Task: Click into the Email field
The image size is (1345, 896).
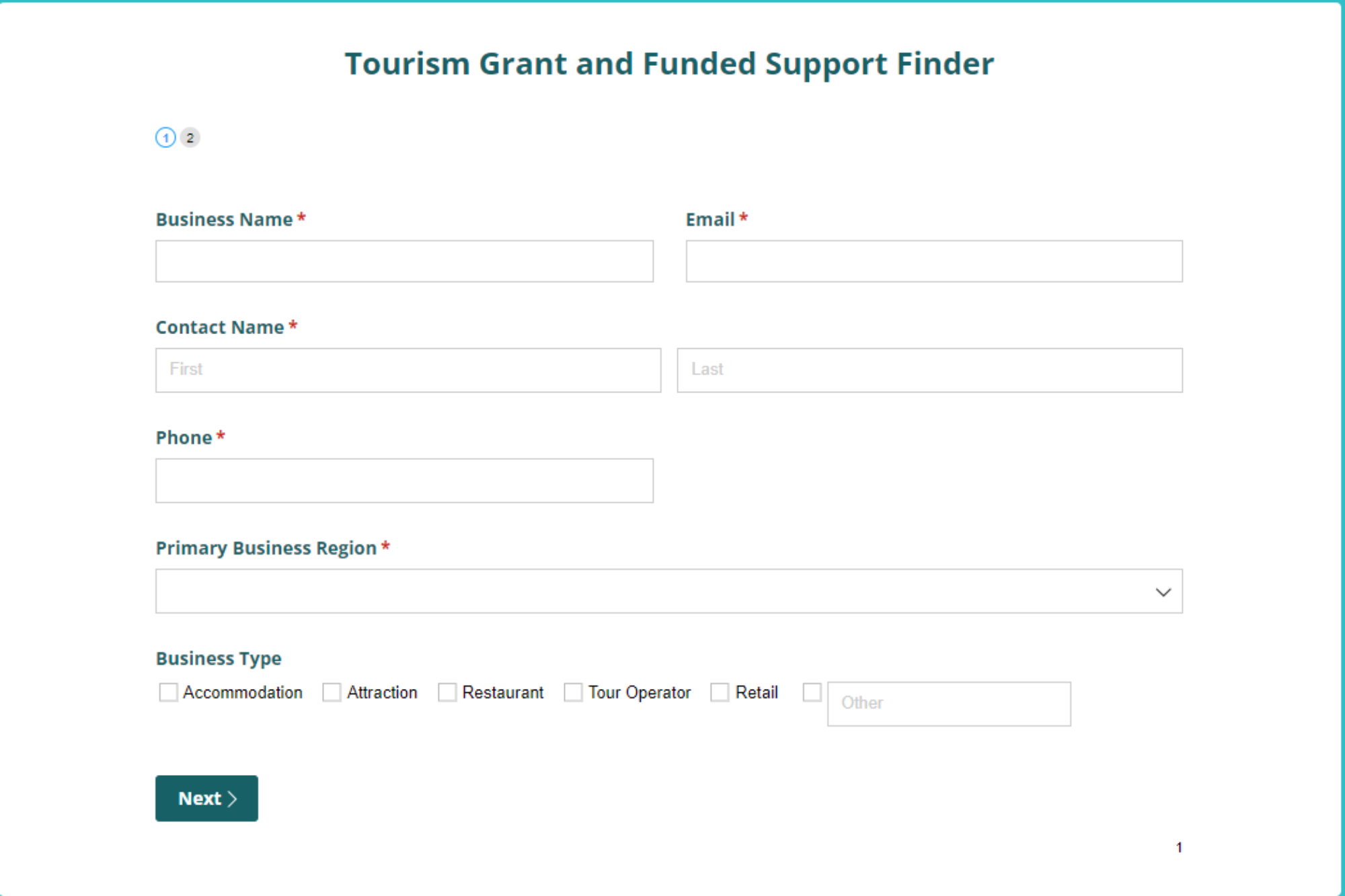Action: click(x=934, y=261)
